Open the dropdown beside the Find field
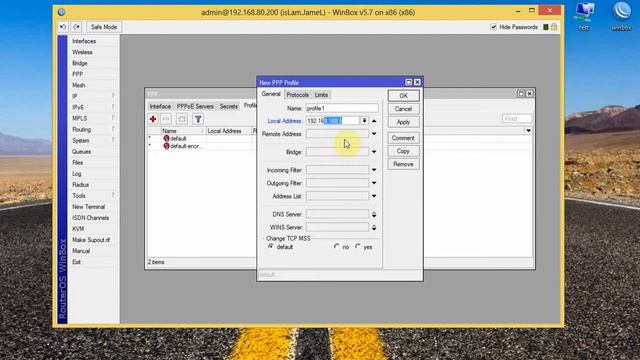The height and width of the screenshot is (360, 640). point(528,131)
